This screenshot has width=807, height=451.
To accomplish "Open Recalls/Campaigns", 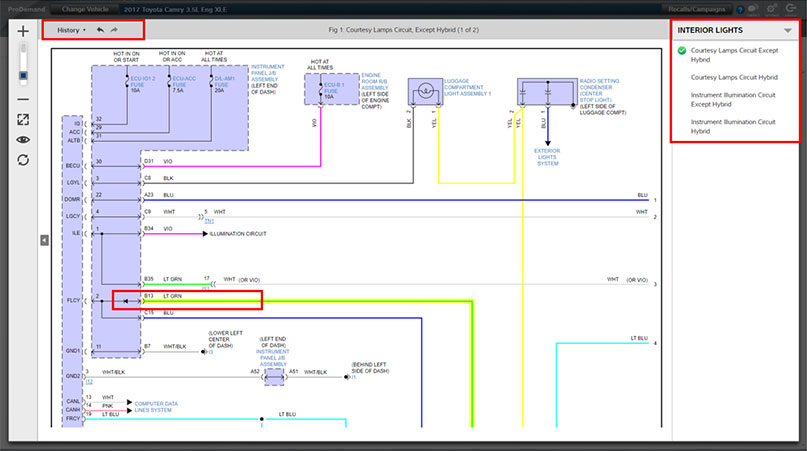I will tap(696, 9).
